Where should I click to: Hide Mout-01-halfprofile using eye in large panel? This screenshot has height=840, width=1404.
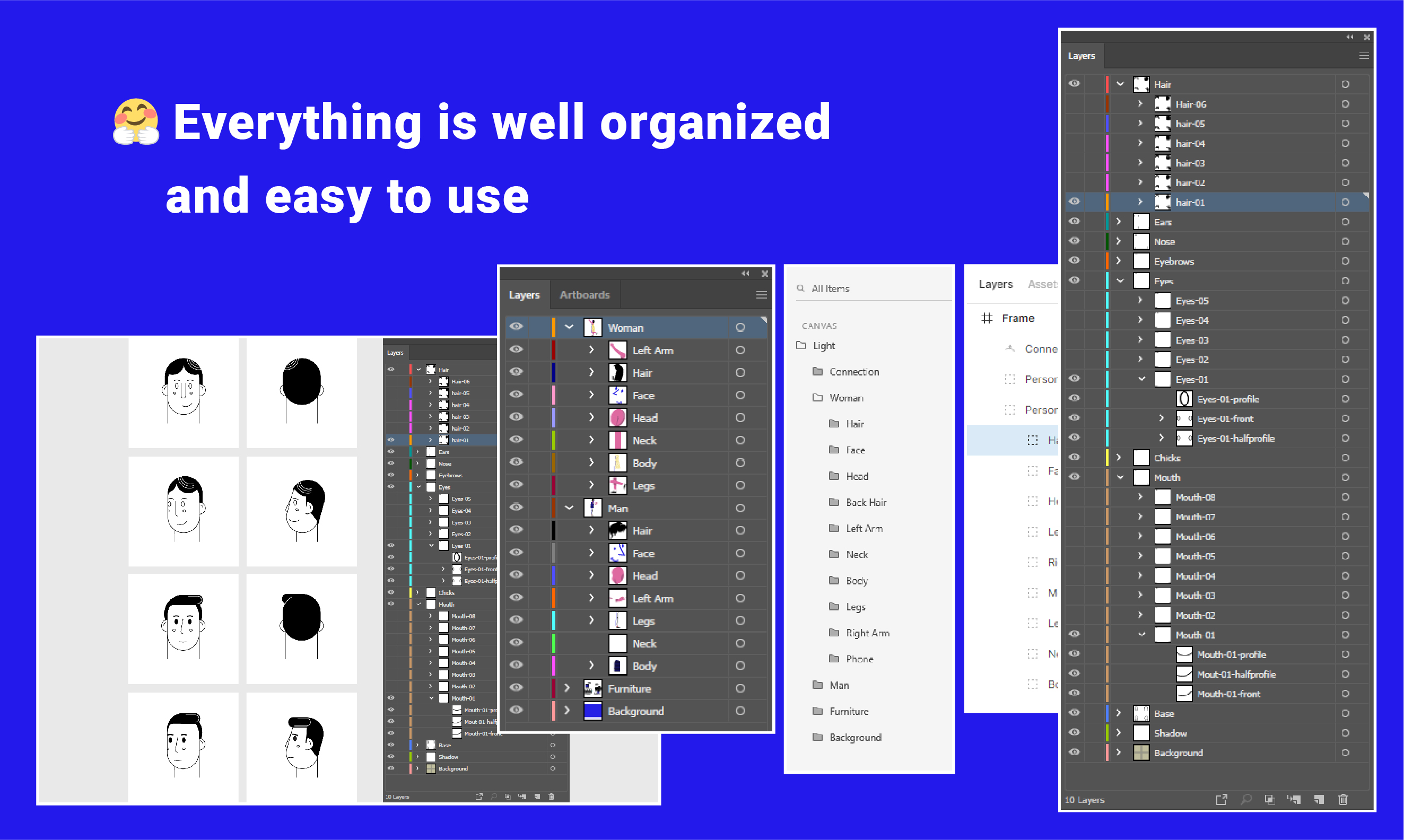[1074, 673]
